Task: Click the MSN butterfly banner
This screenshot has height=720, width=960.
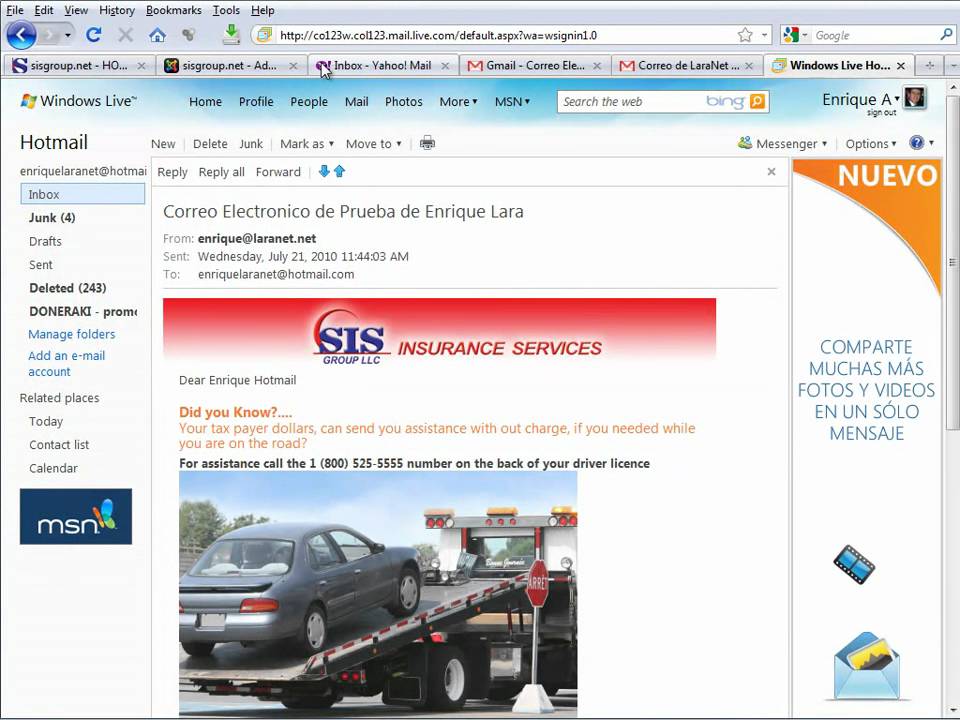Action: [x=76, y=516]
